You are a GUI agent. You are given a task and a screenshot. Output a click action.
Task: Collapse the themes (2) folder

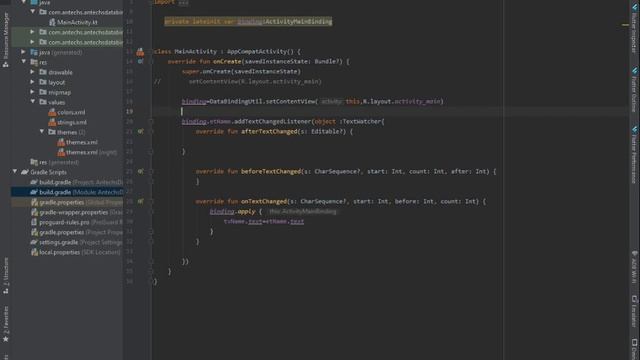(42, 132)
